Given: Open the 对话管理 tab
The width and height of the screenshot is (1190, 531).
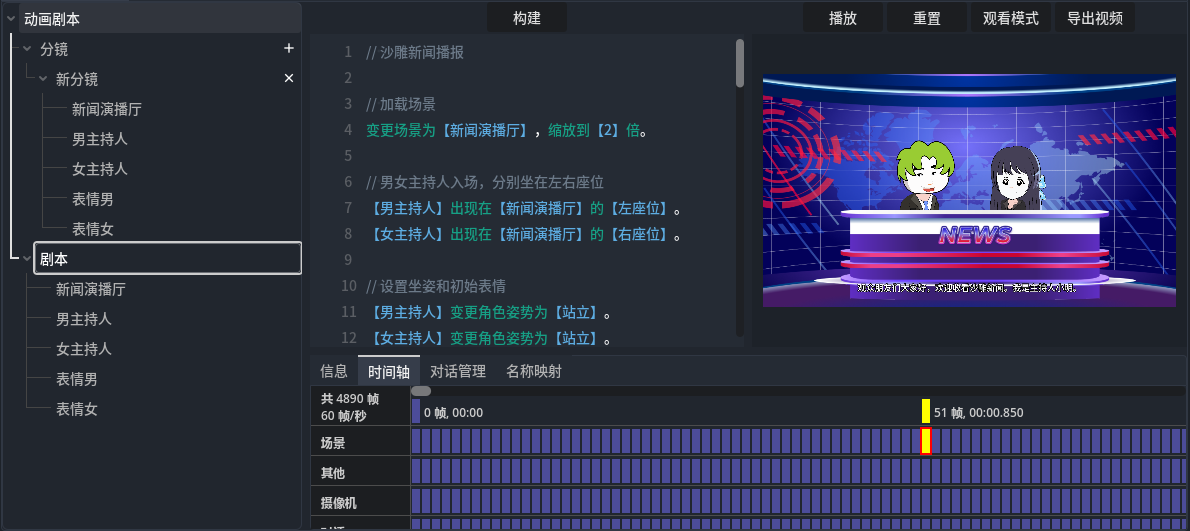Looking at the screenshot, I should tap(457, 371).
